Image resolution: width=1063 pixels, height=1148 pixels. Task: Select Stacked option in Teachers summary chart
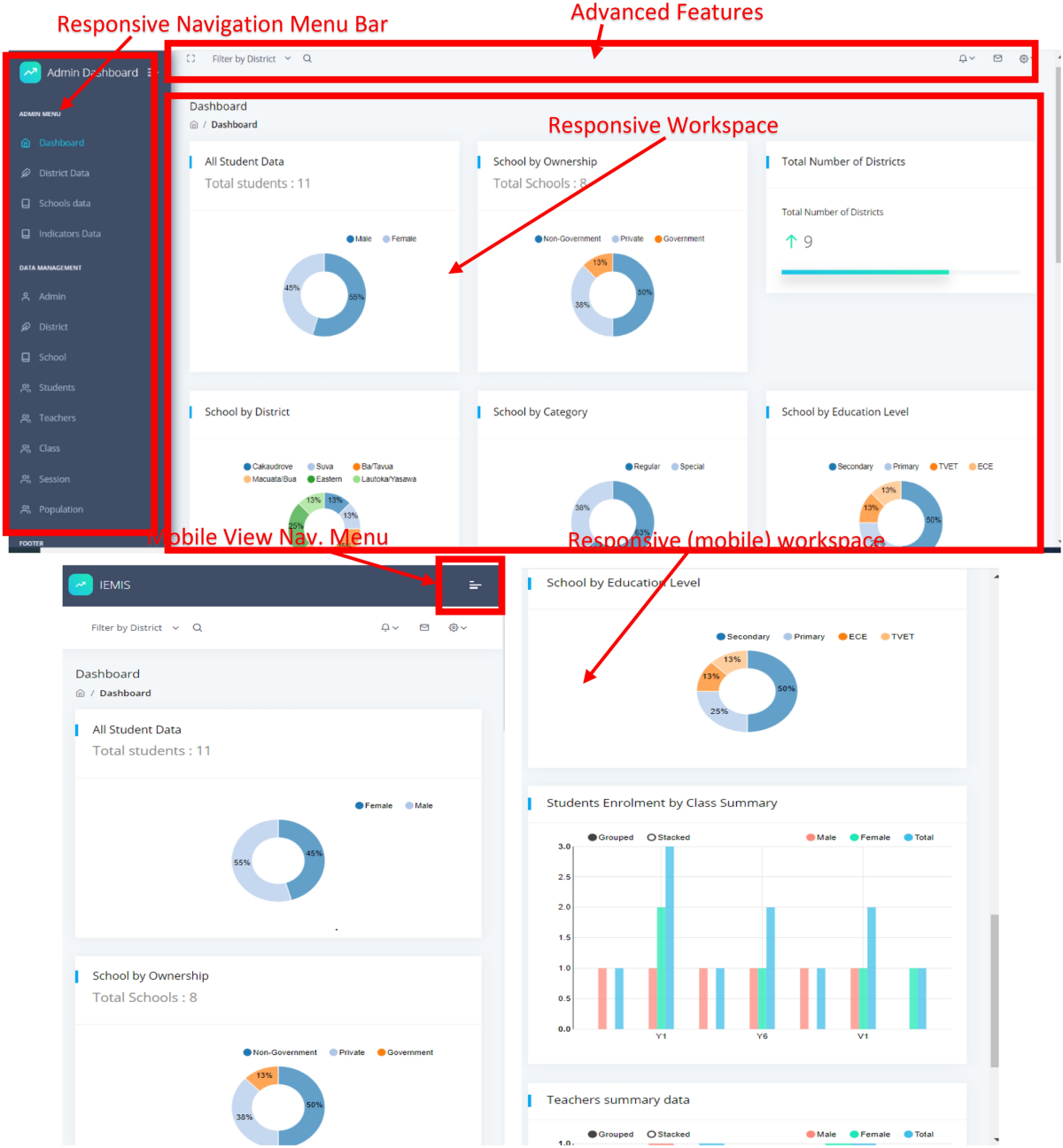pos(669,1134)
